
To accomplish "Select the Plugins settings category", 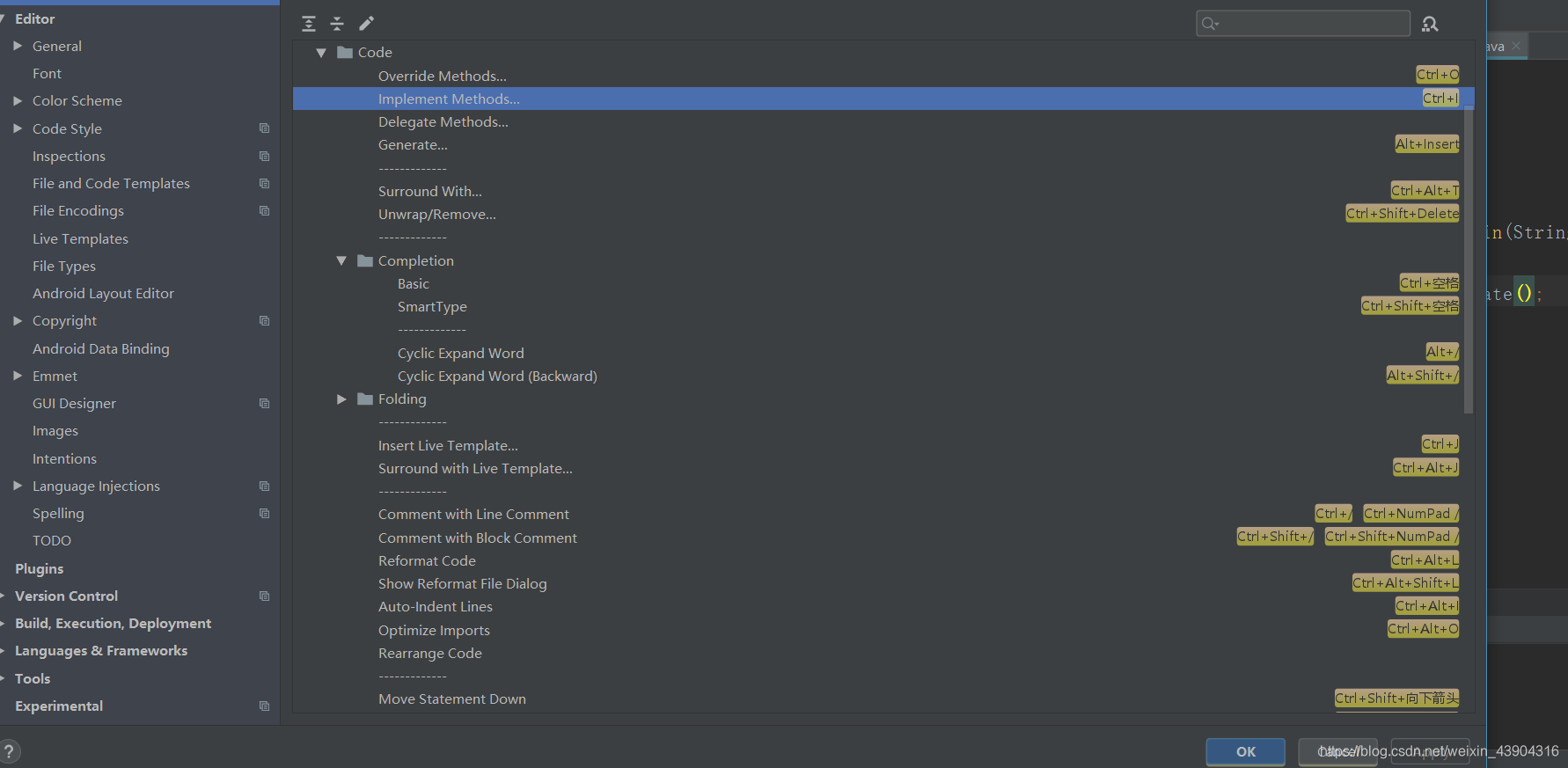I will (39, 568).
